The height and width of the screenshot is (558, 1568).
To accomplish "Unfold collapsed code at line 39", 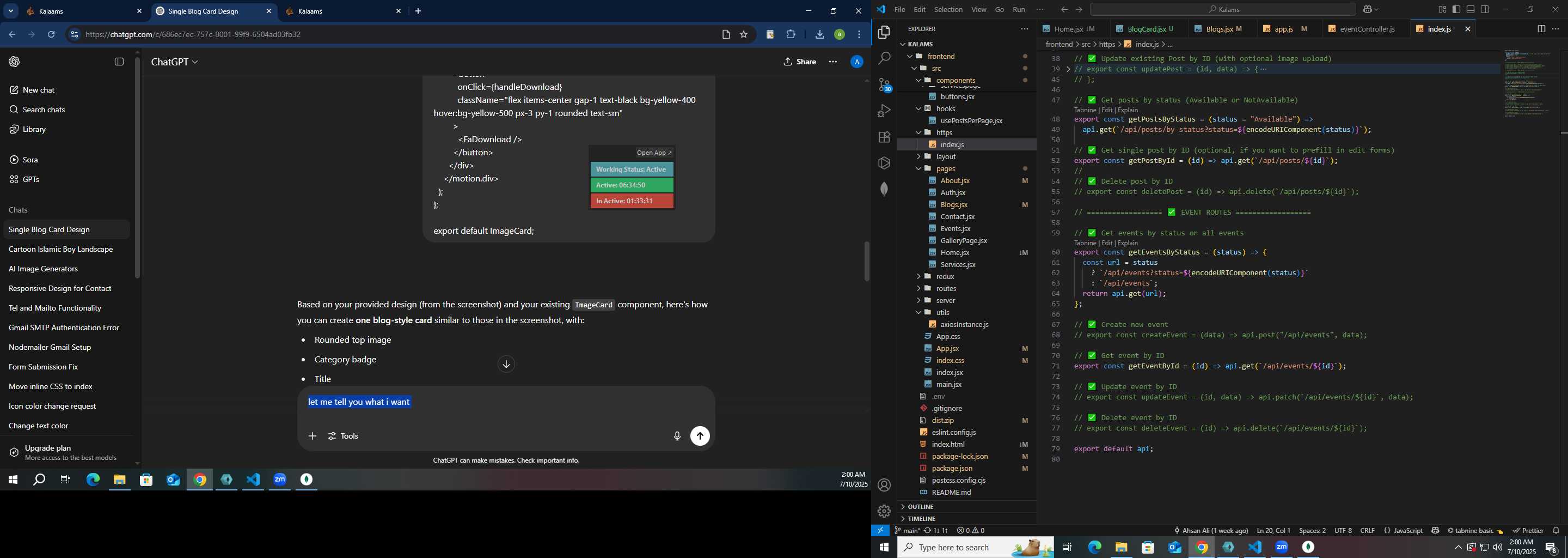I will 1068,69.
